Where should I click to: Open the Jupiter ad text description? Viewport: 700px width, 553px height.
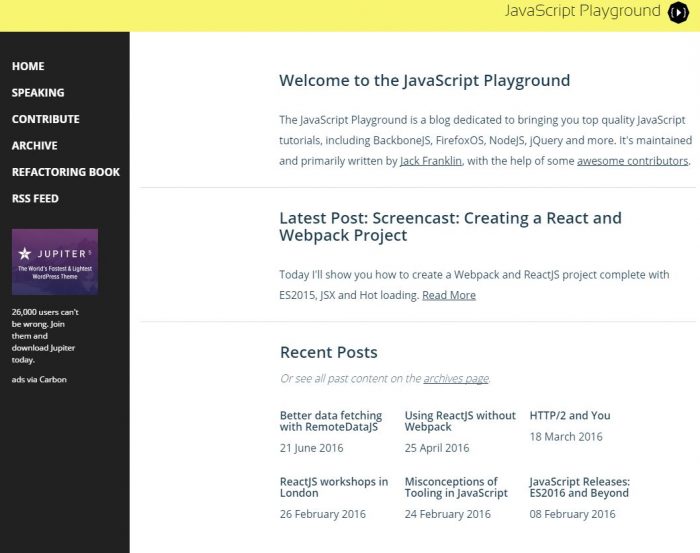(45, 336)
